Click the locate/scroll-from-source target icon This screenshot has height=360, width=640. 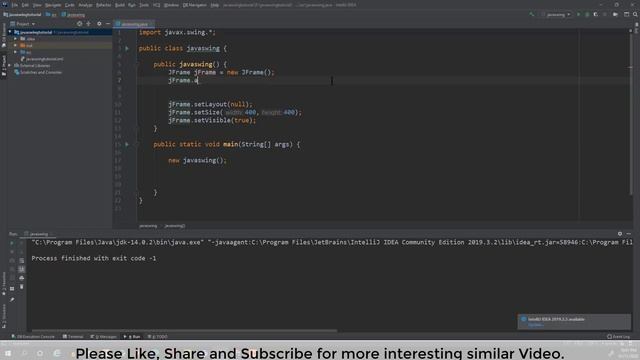[80, 24]
